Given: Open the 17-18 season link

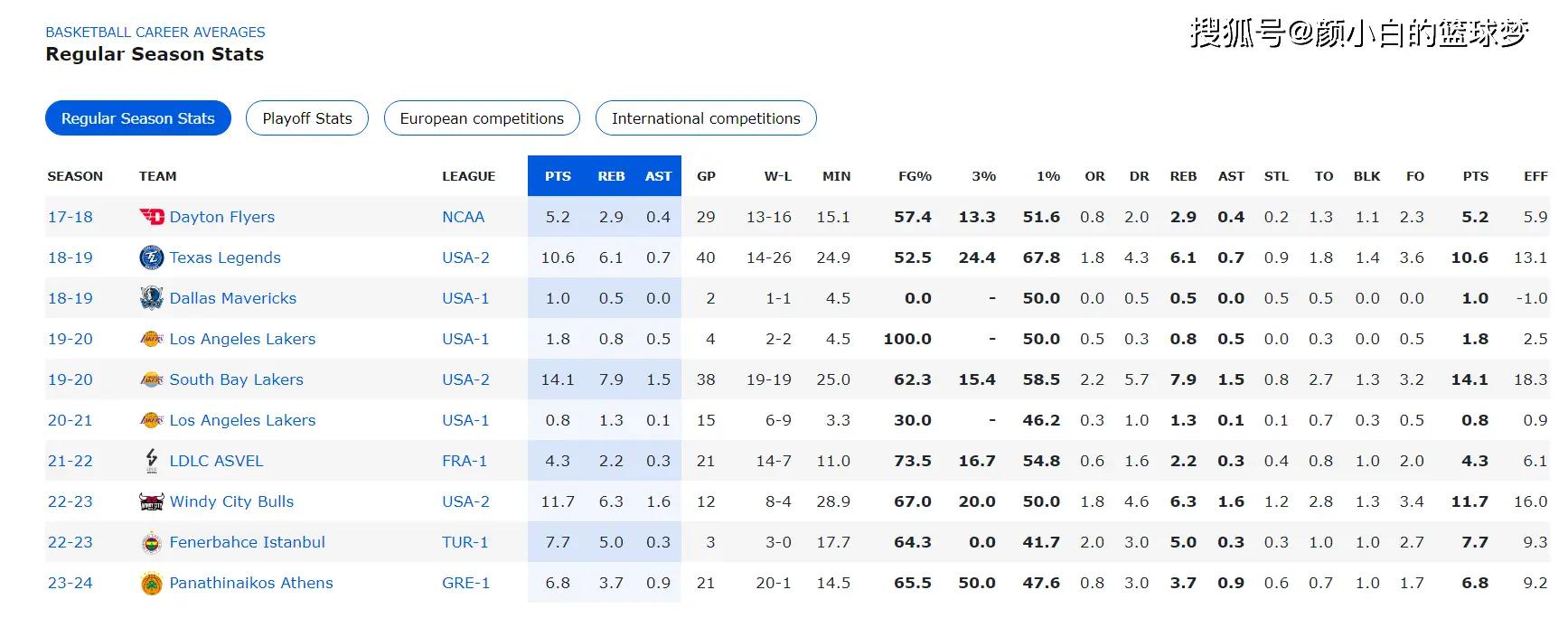Looking at the screenshot, I should [70, 217].
